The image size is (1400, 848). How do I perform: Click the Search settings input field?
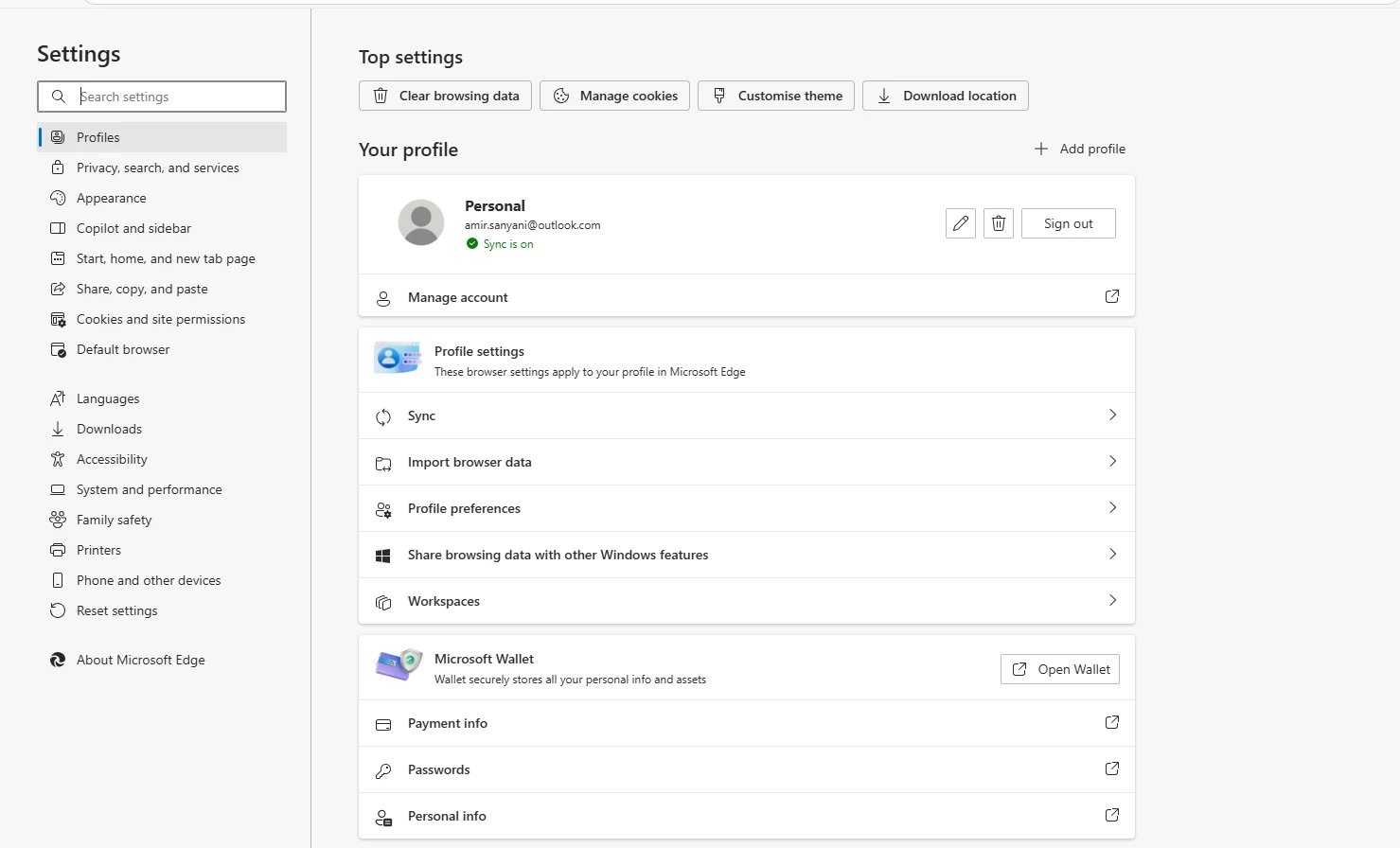[x=162, y=97]
